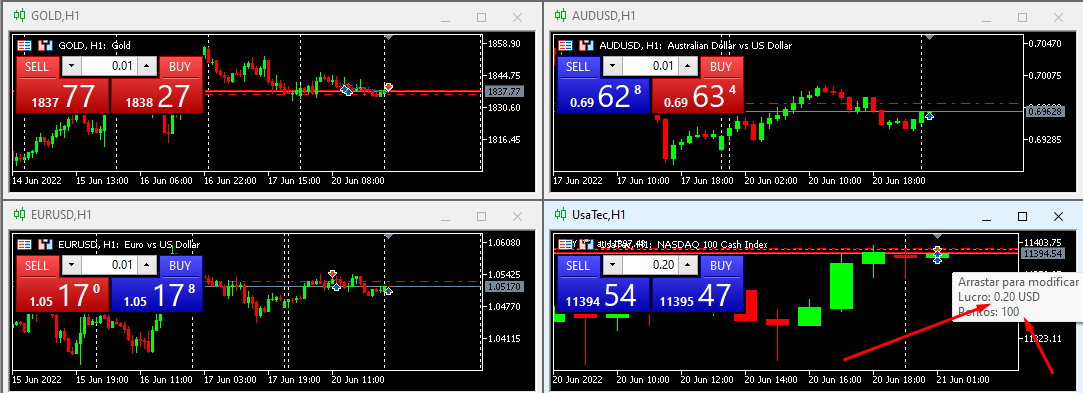Click the 11394 54 sell price tile
Screen dimensions: 1083x393
click(604, 294)
